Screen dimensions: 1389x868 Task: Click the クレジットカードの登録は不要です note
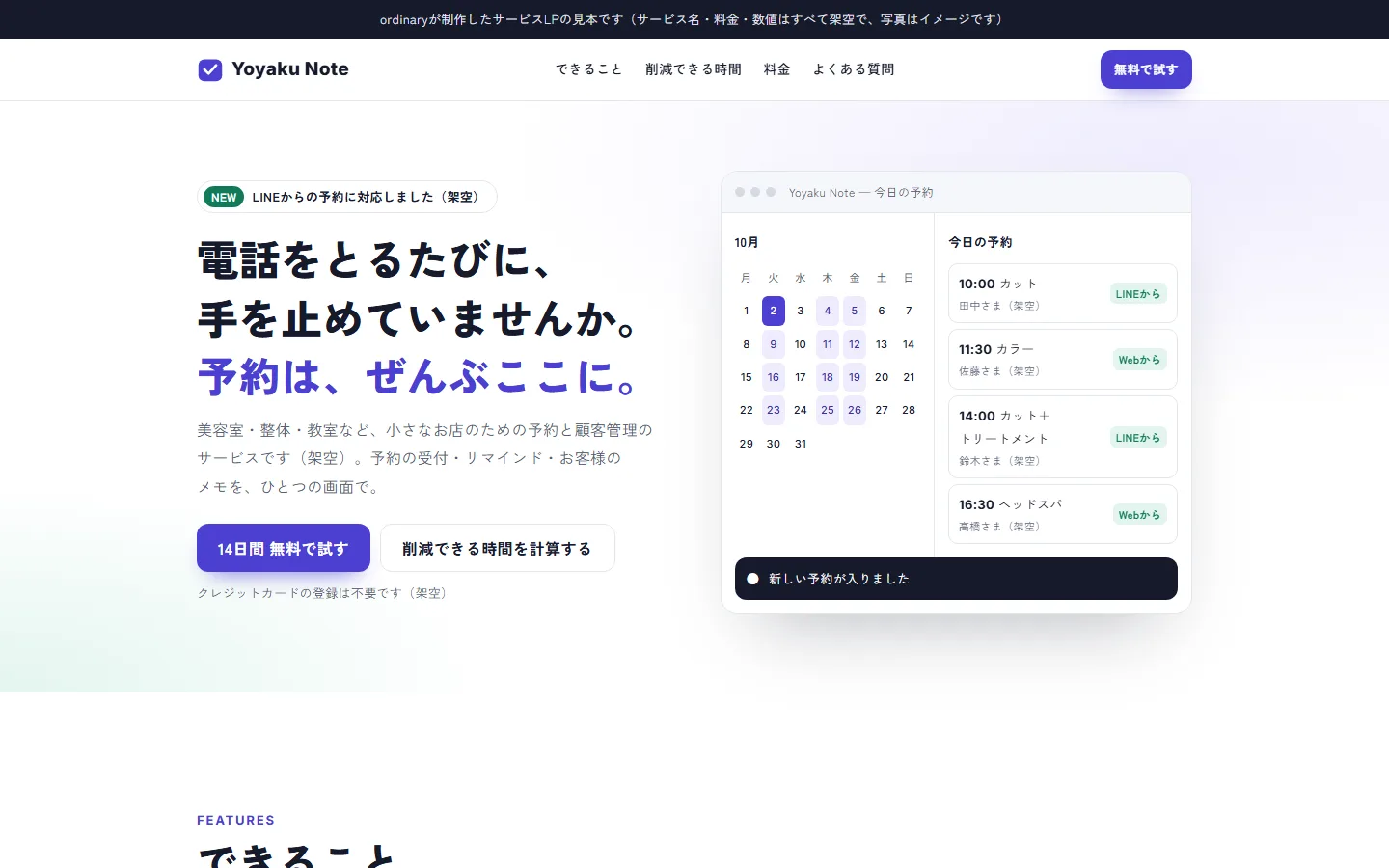click(x=324, y=593)
